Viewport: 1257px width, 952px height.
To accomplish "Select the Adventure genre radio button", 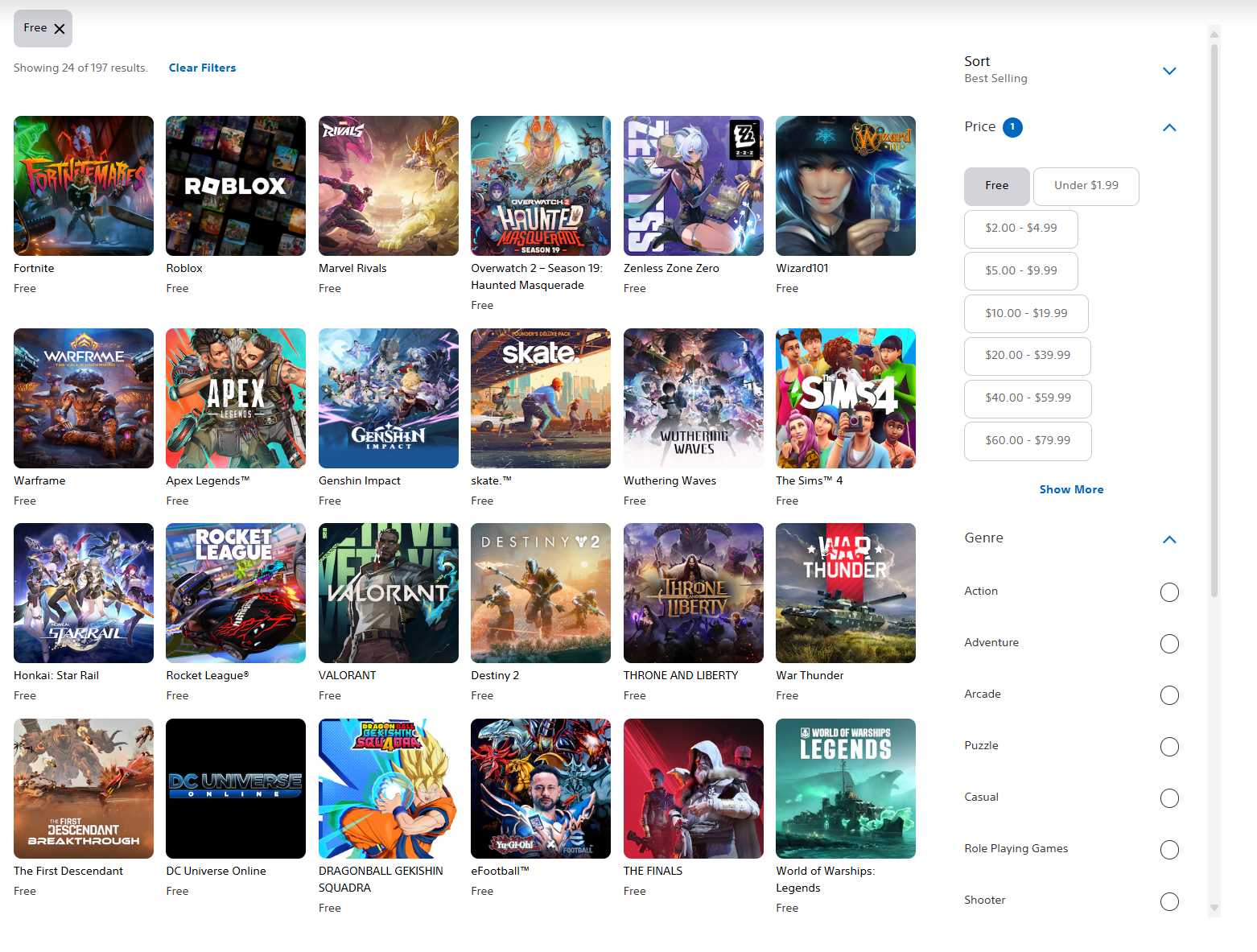I will [x=1169, y=644].
